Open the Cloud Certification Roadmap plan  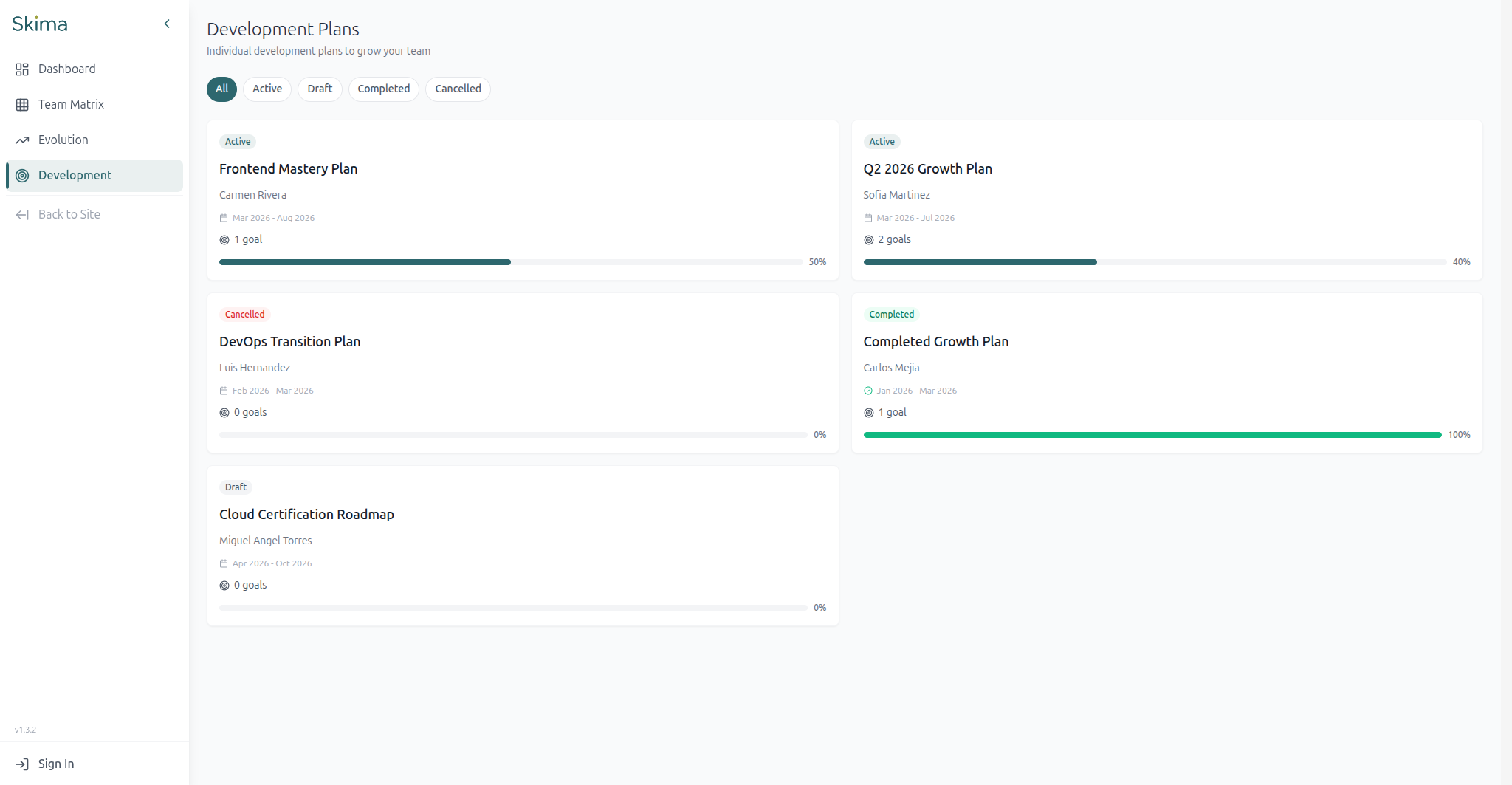click(523, 546)
